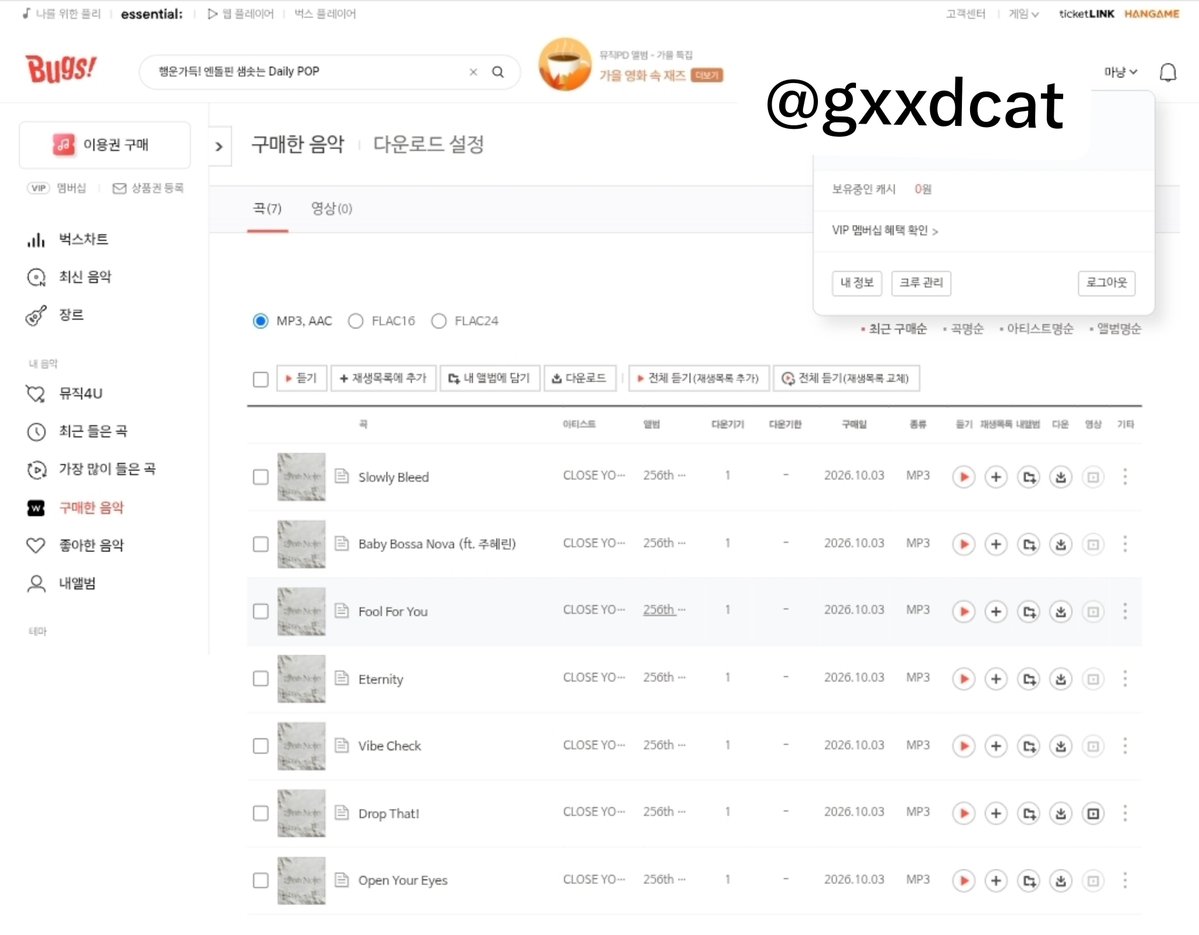
Task: Open VIP 멤버십 혜택 확인 link
Action: (x=885, y=231)
